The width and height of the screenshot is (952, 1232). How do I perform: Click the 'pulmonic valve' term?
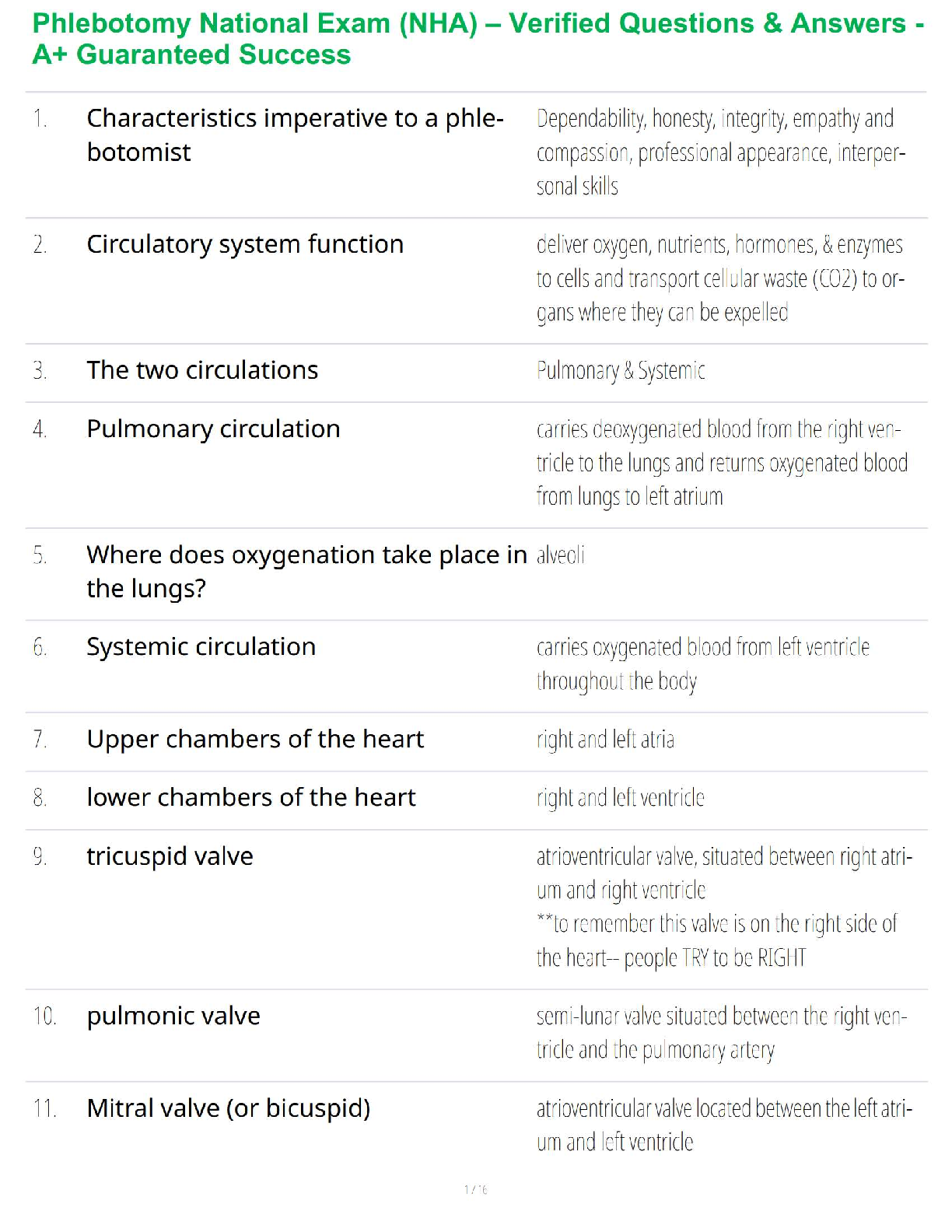[x=173, y=1016]
